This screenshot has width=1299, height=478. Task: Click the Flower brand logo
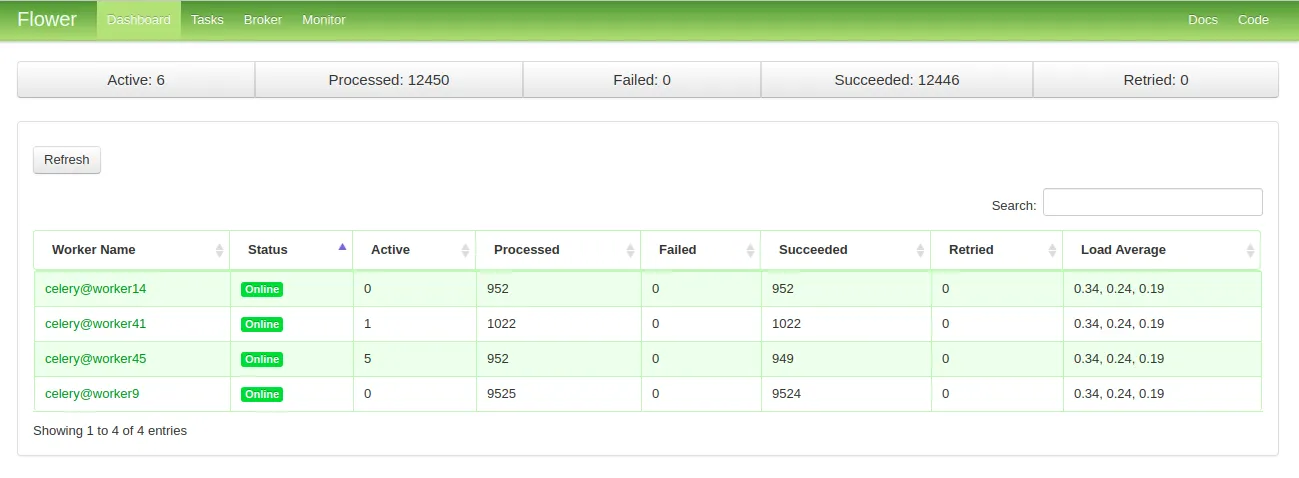(x=47, y=19)
